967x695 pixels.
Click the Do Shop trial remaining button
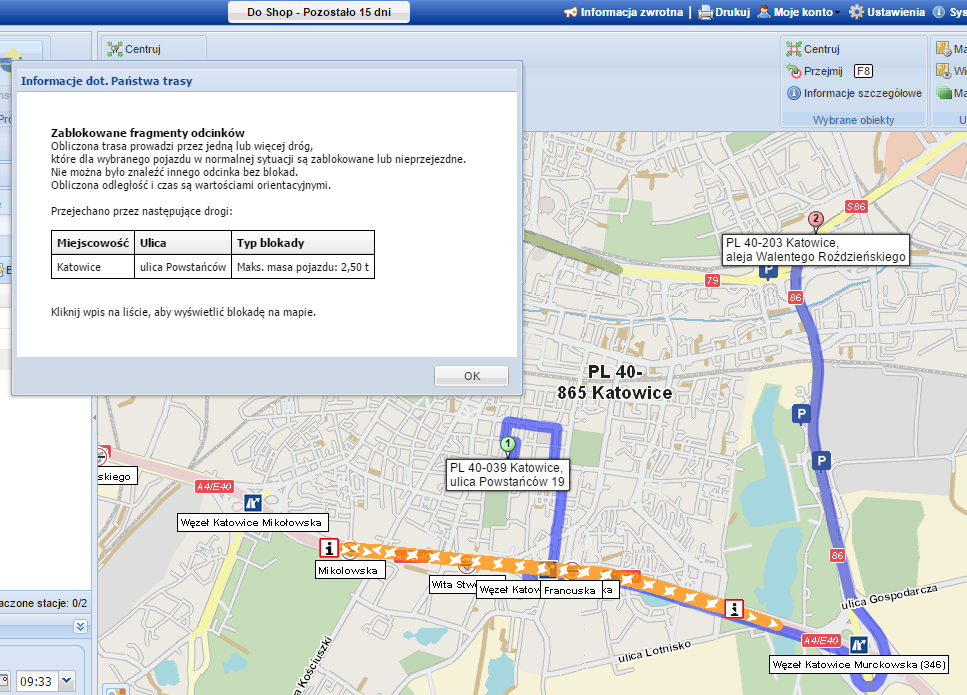(x=318, y=12)
